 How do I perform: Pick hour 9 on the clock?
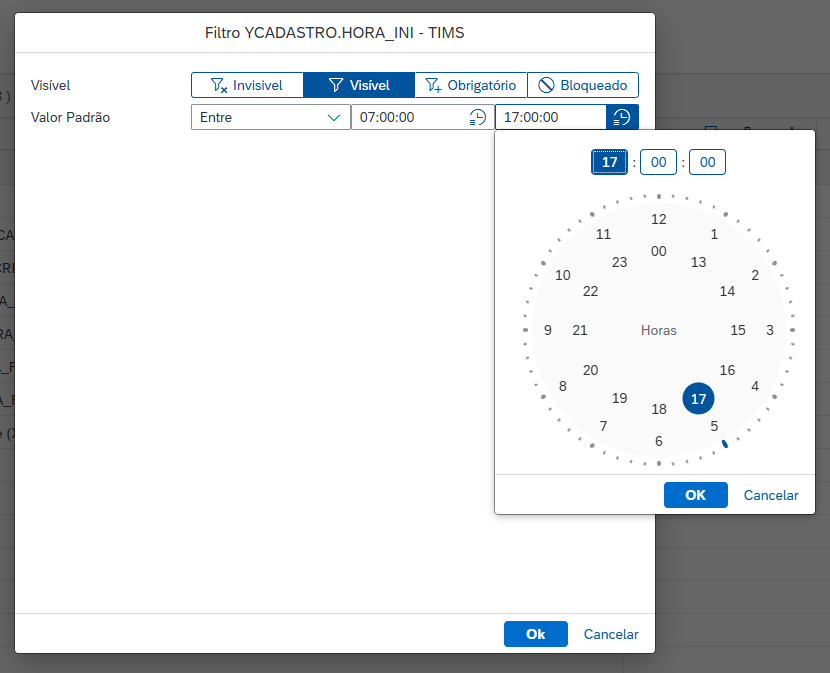tap(548, 330)
